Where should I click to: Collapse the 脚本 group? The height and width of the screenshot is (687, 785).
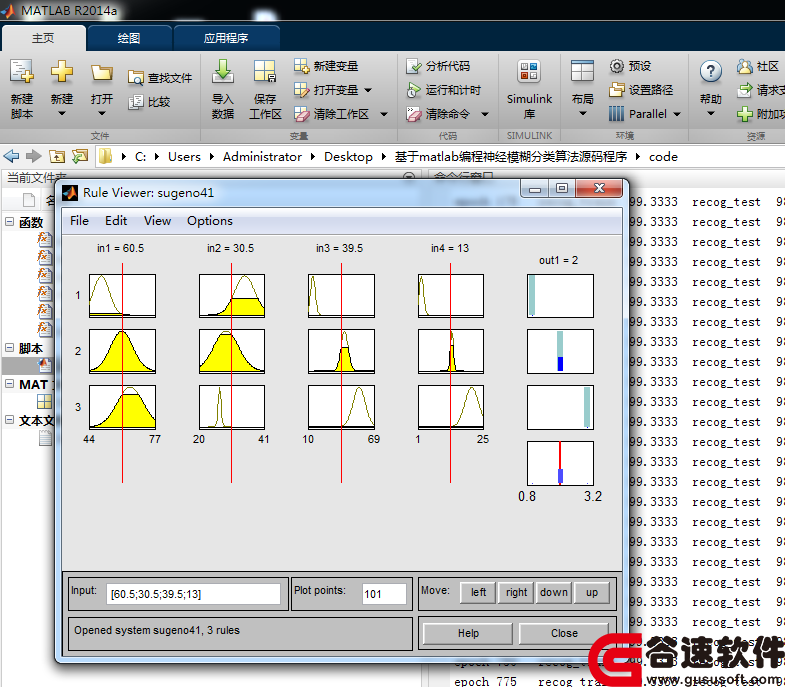point(9,347)
